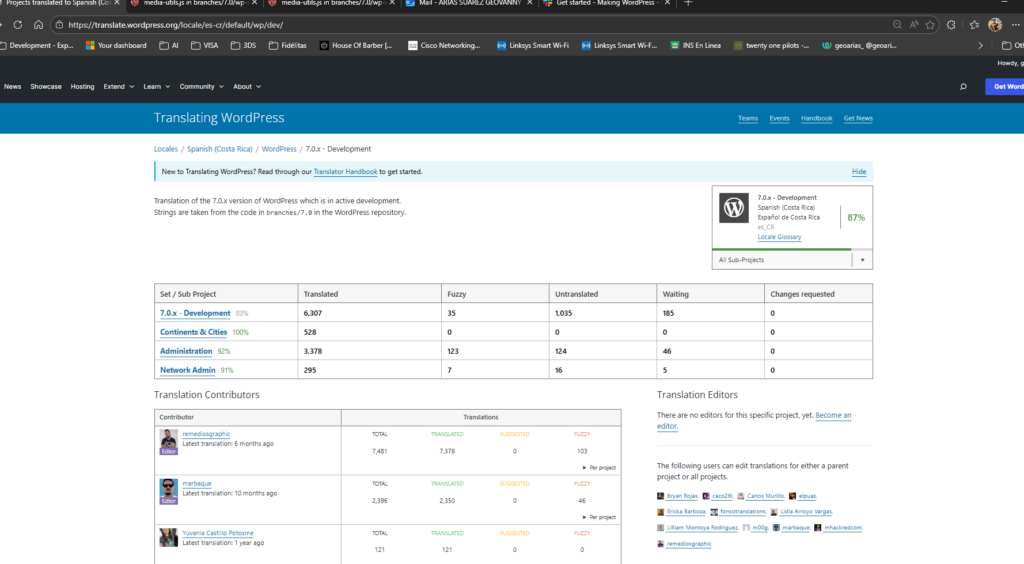
Task: Open the browser profile avatar
Action: [994, 24]
